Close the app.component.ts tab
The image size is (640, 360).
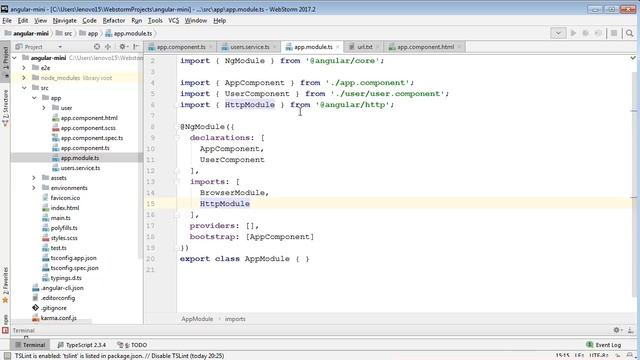(211, 47)
